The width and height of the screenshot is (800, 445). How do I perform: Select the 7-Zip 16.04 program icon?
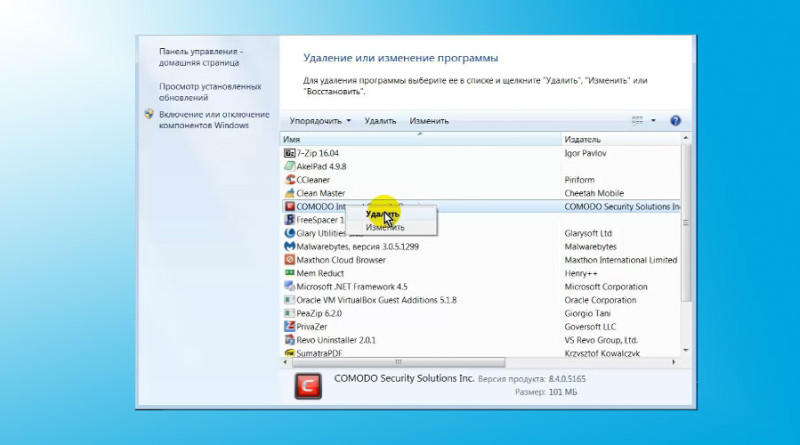(289, 153)
